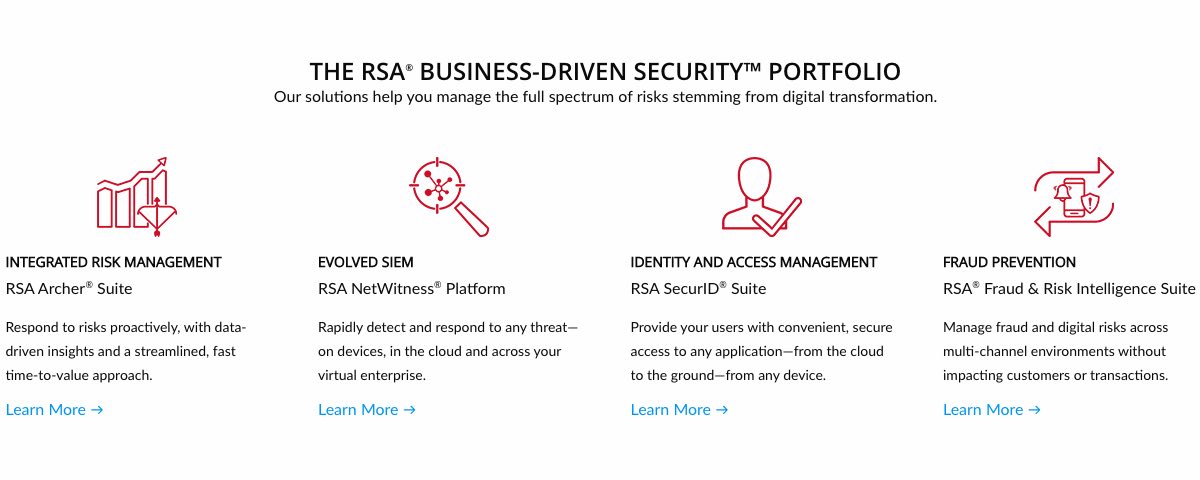Click the 'Rapidly detect and respond' description

point(448,351)
